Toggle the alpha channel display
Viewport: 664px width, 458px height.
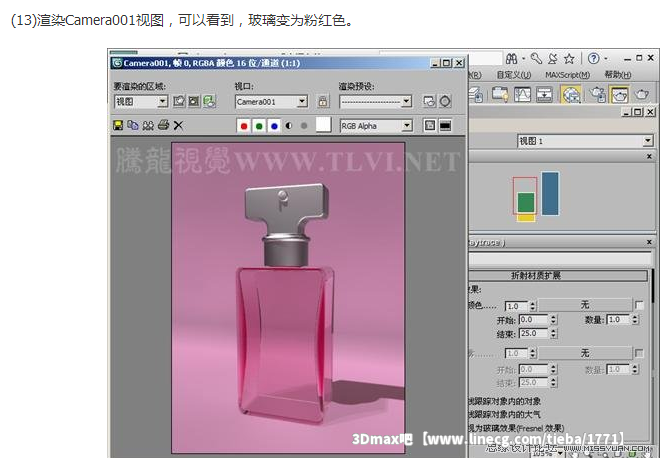click(289, 126)
